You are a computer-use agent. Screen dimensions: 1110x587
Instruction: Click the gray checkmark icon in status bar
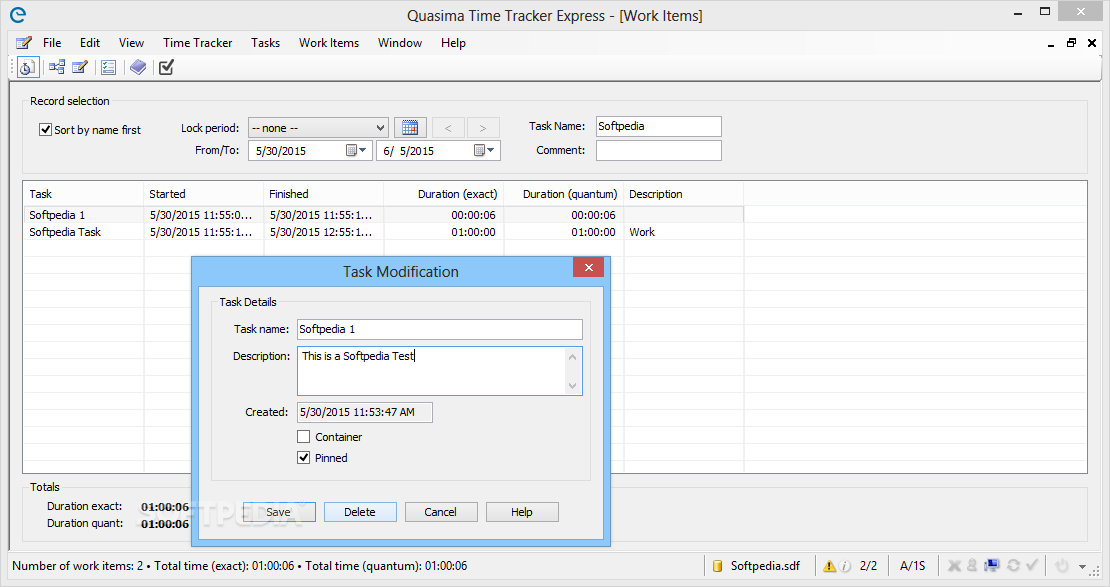click(x=1031, y=565)
